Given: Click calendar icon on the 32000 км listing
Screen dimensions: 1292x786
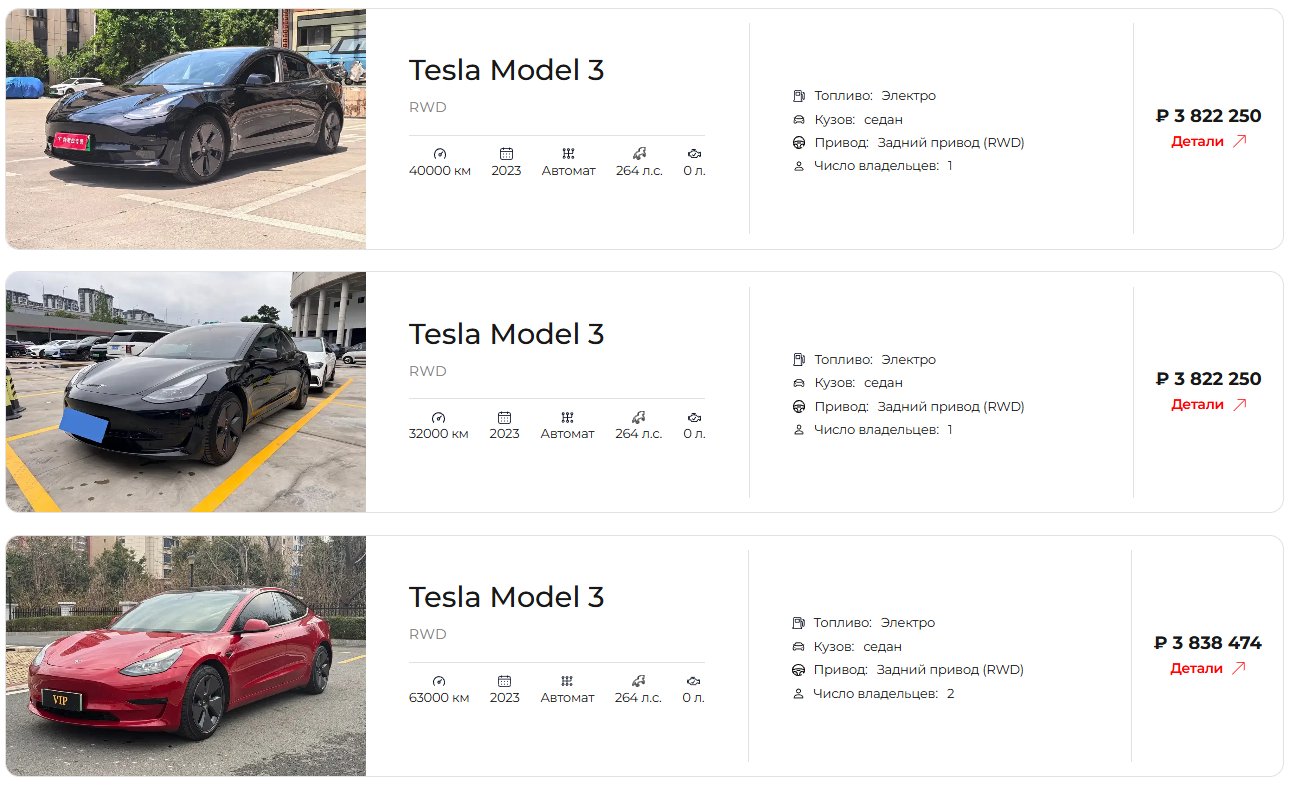Looking at the screenshot, I should click(505, 417).
